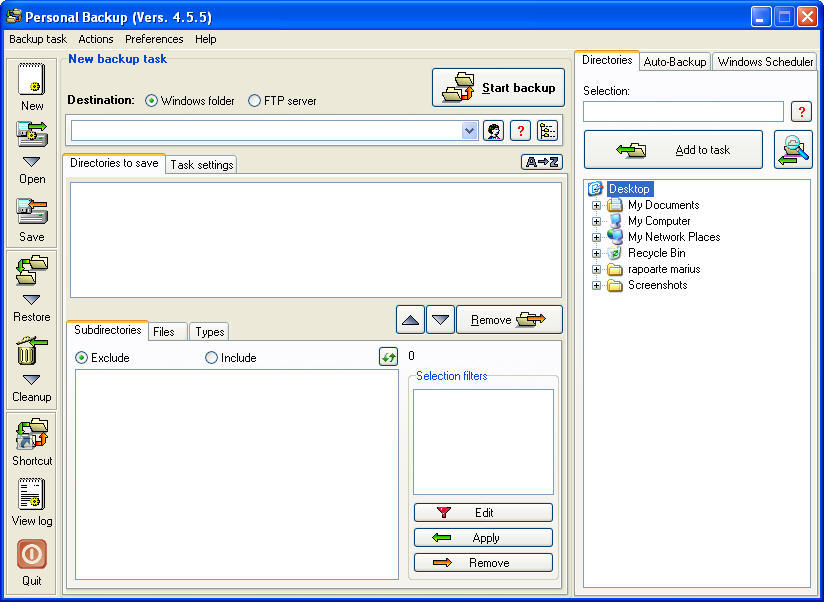The image size is (824, 602).
Task: Switch to the Auto-Backup tab
Action: (675, 61)
